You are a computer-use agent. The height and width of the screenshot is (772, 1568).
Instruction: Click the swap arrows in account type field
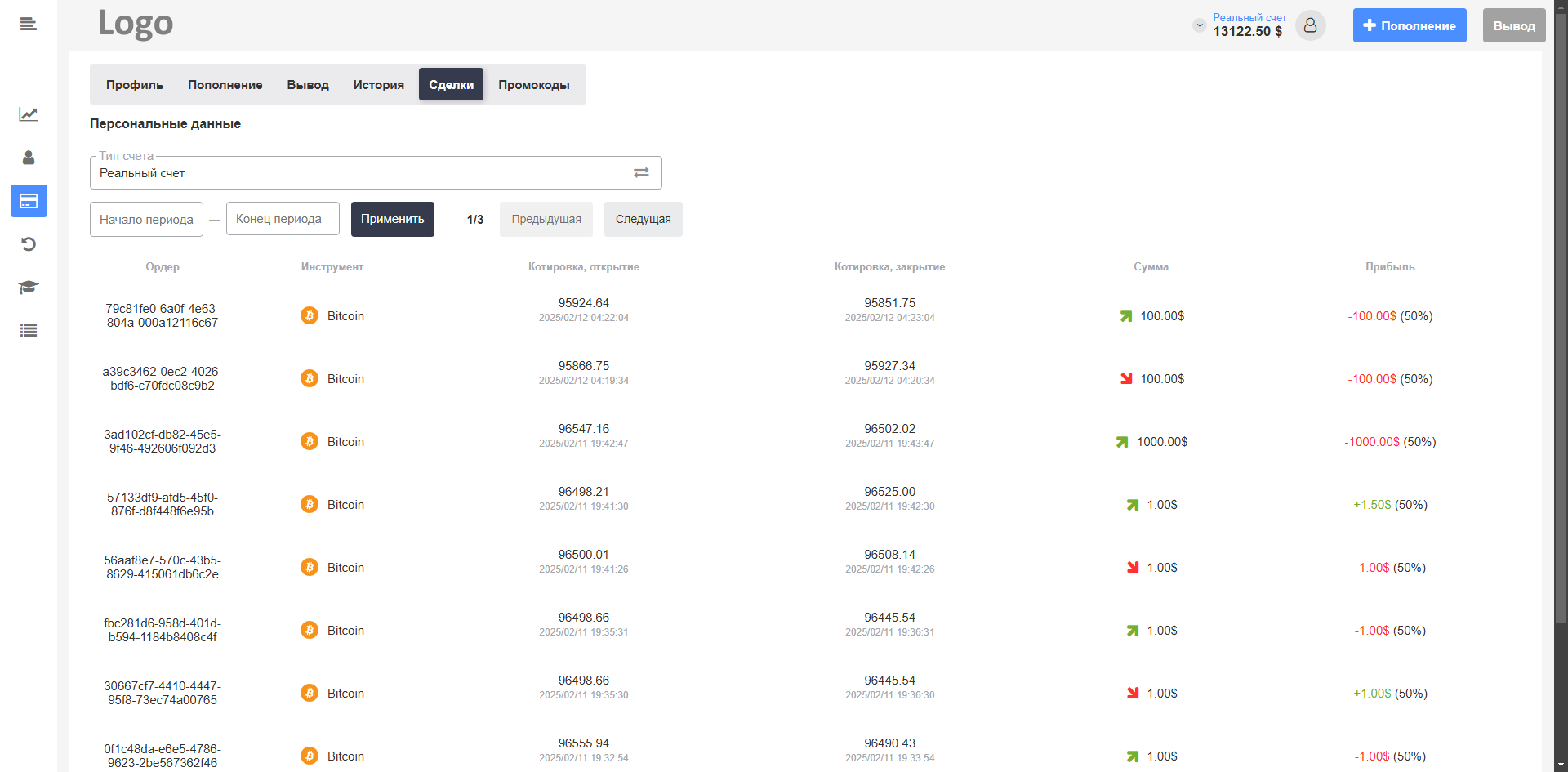coord(641,173)
